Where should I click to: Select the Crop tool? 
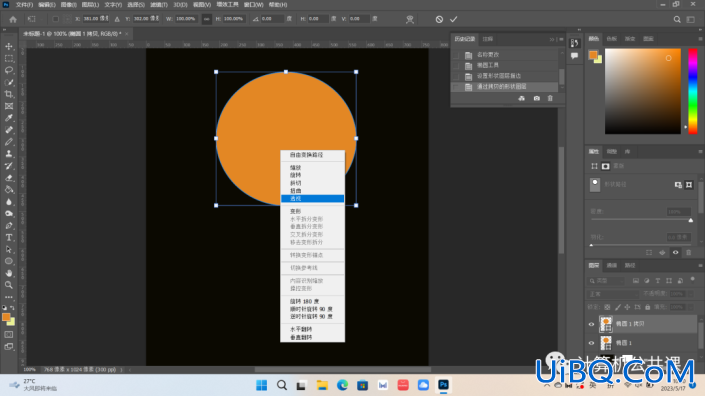click(9, 94)
